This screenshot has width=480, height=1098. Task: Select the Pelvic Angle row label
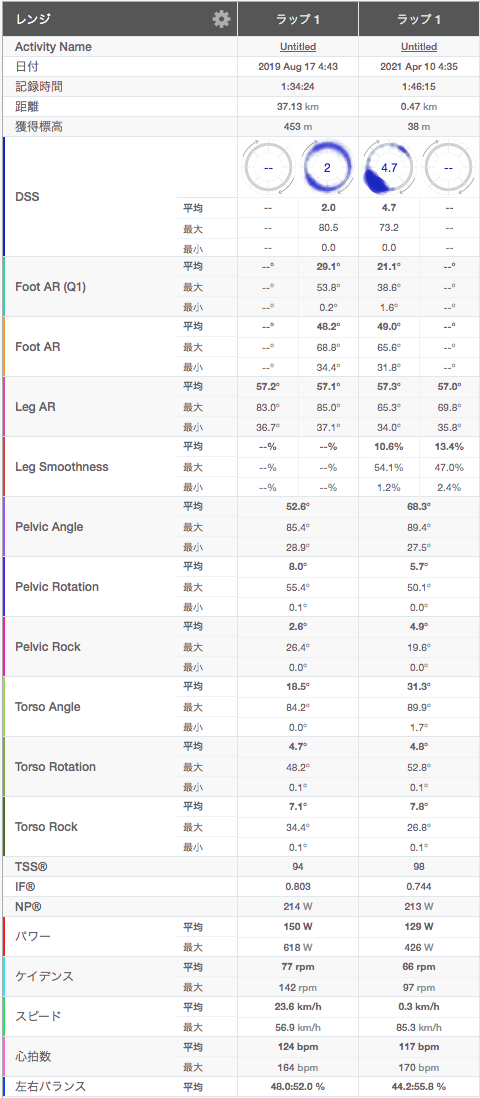pyautogui.click(x=48, y=527)
